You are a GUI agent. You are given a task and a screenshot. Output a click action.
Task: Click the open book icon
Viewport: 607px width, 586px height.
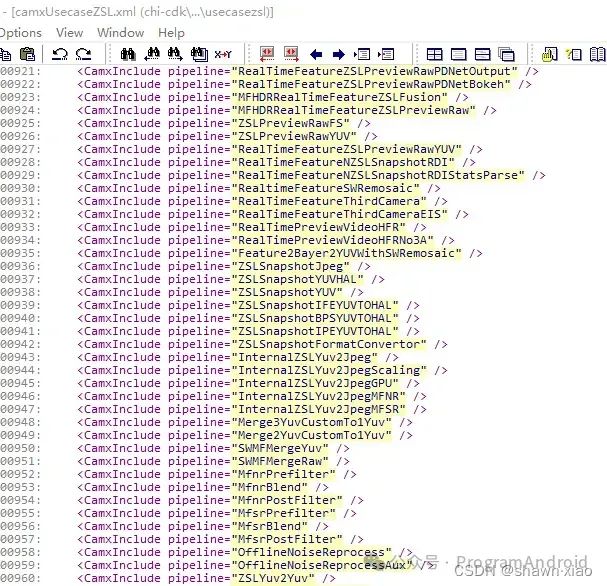598,54
